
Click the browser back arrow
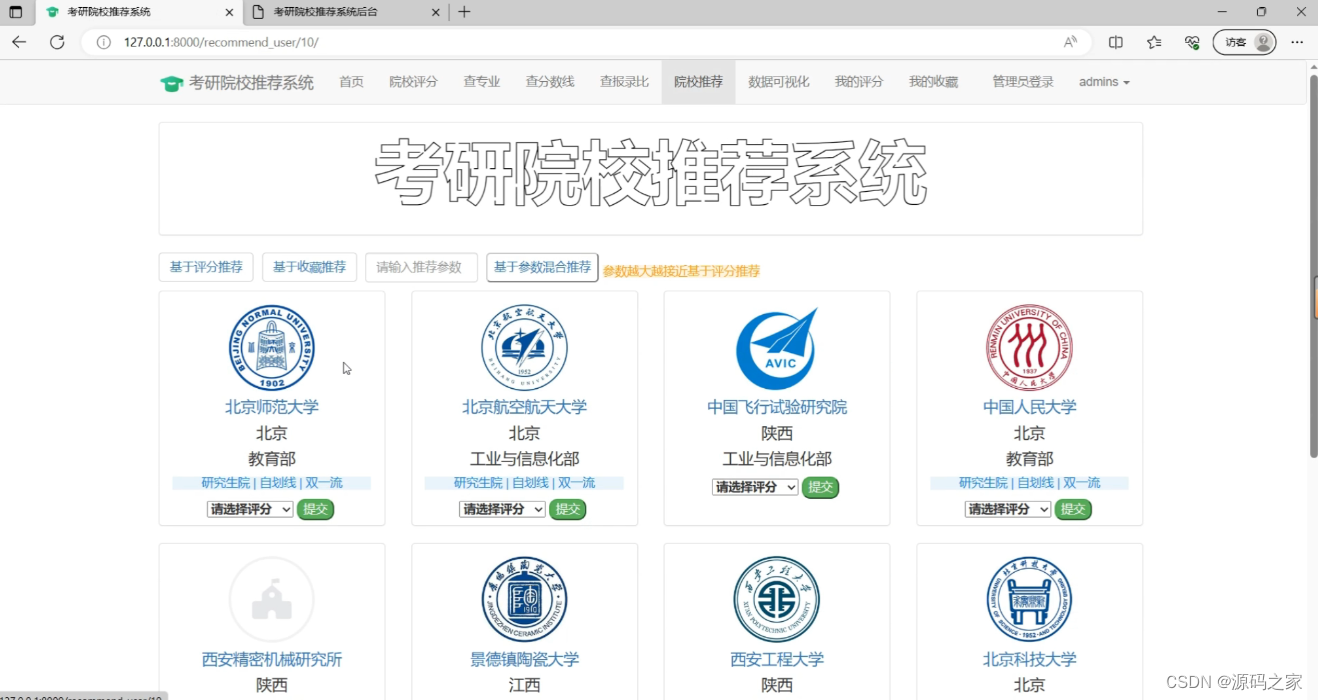tap(19, 42)
